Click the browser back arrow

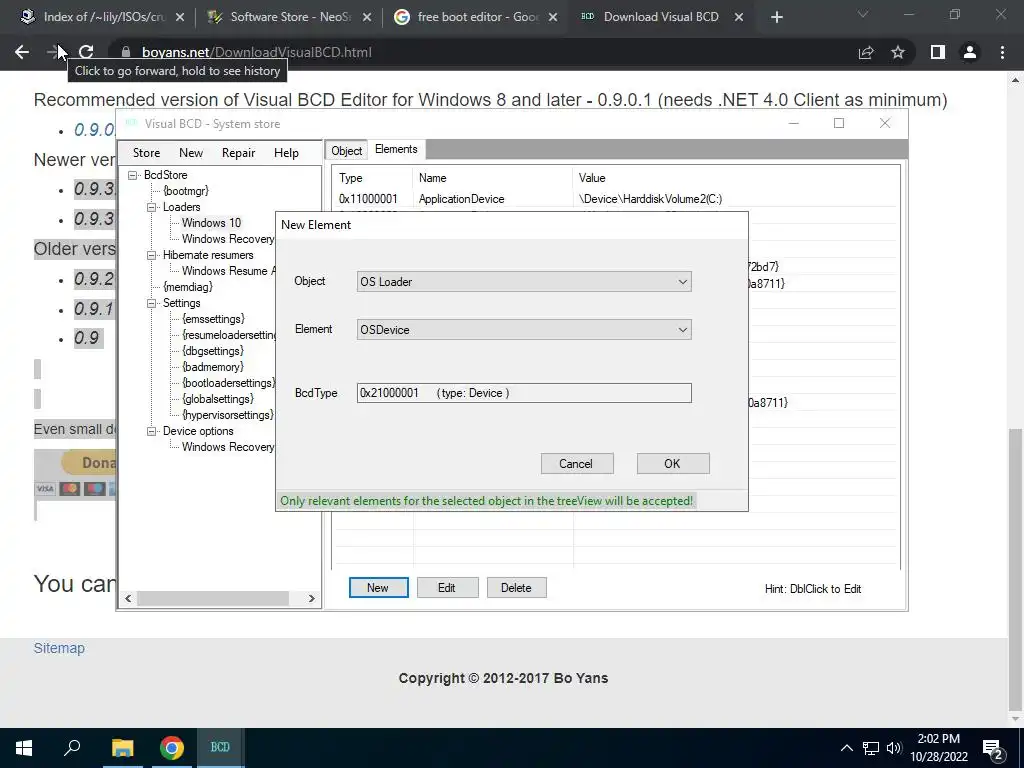22,52
